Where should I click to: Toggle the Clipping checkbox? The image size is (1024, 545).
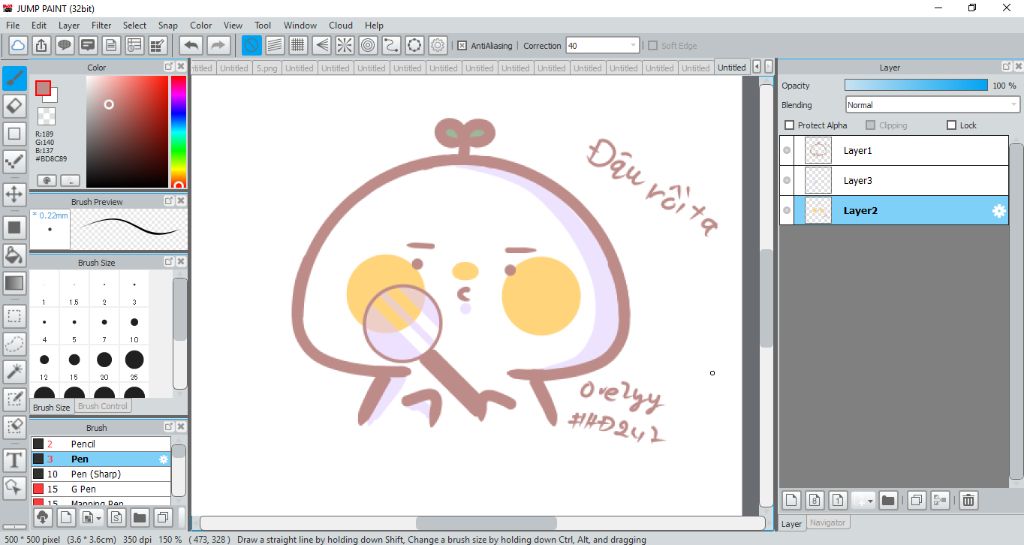tap(871, 125)
